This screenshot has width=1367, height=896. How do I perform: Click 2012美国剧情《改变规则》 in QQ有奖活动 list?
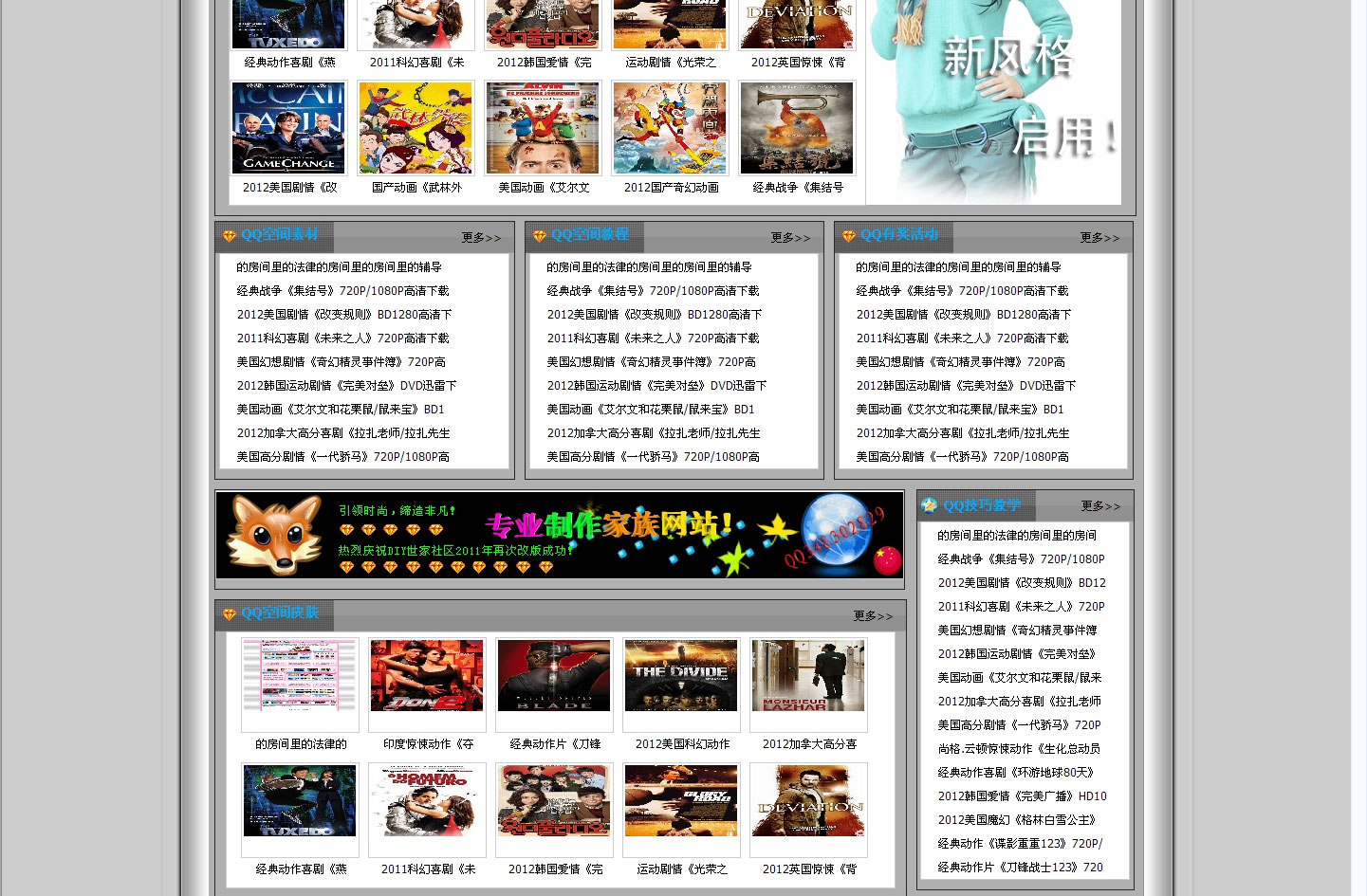[964, 315]
